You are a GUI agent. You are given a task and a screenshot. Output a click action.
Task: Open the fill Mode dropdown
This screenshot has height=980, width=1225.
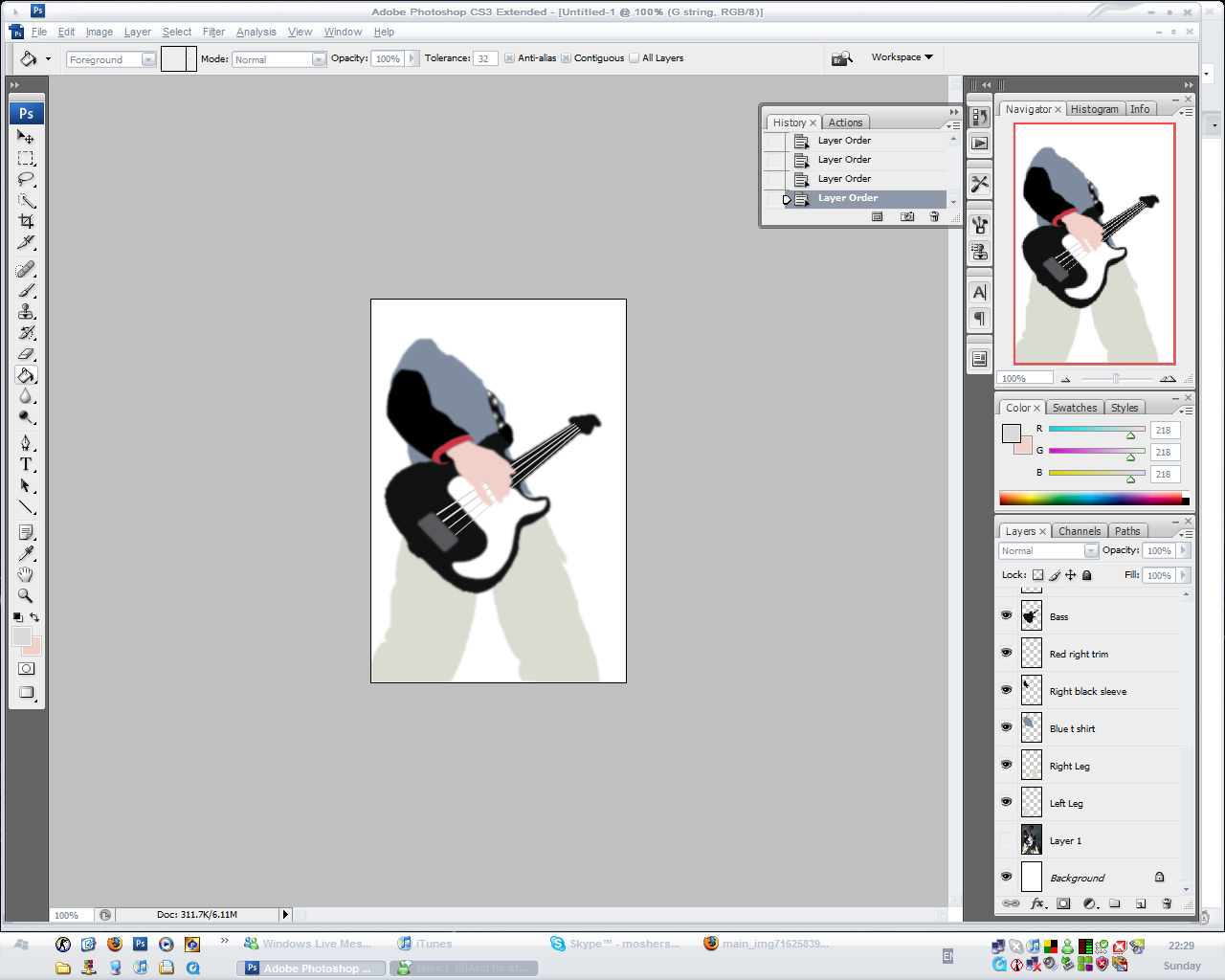(278, 59)
